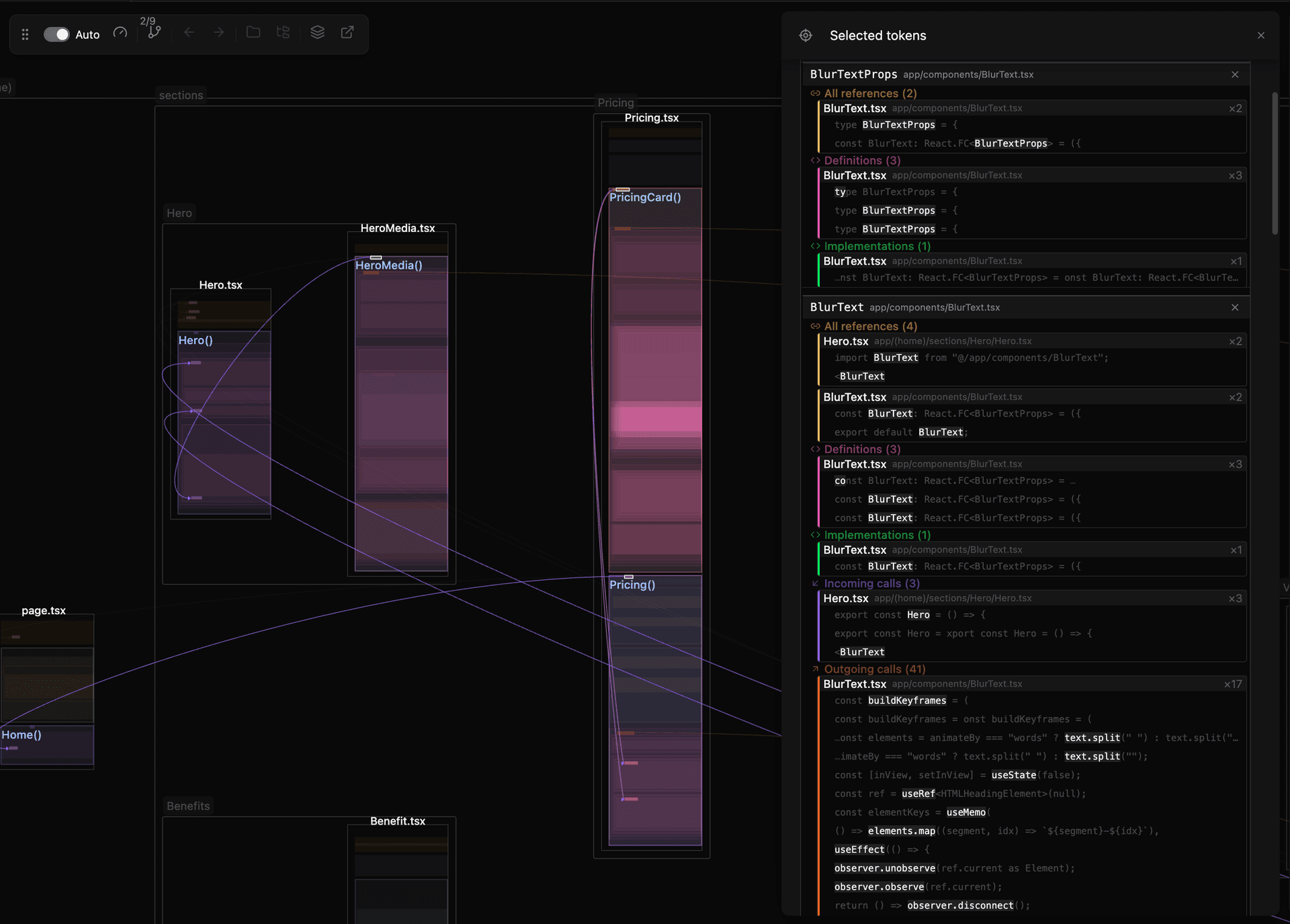
Task: Toggle the Auto switch off
Action: click(56, 34)
